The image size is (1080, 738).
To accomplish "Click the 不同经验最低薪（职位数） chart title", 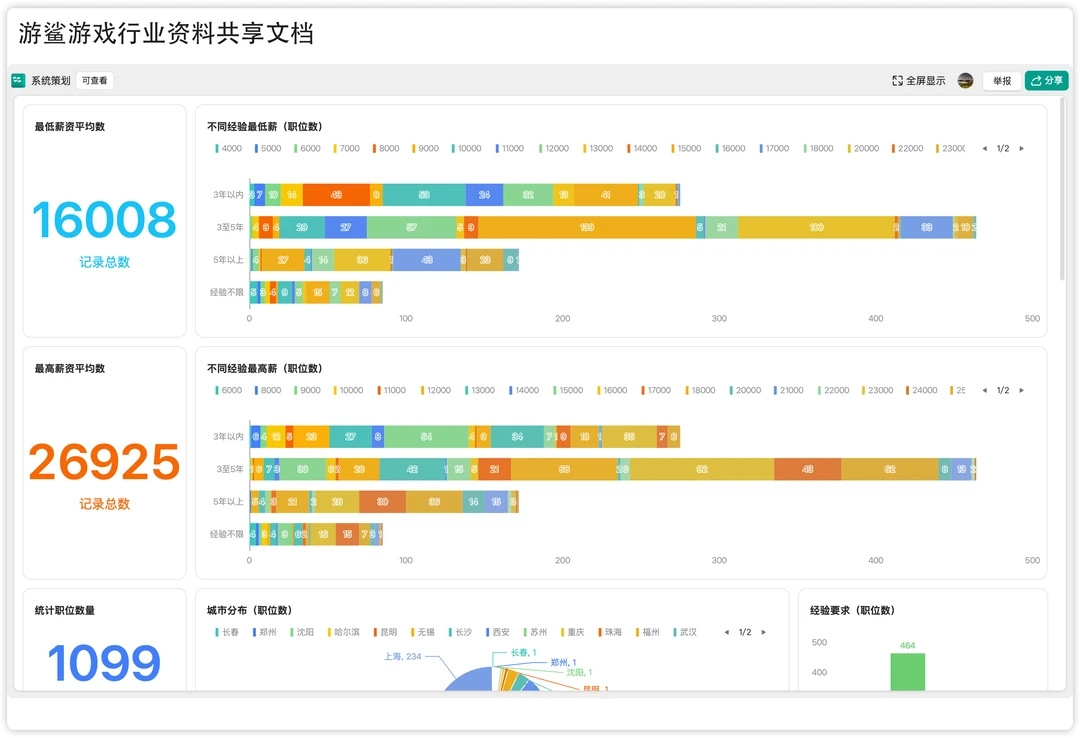I will (x=264, y=127).
